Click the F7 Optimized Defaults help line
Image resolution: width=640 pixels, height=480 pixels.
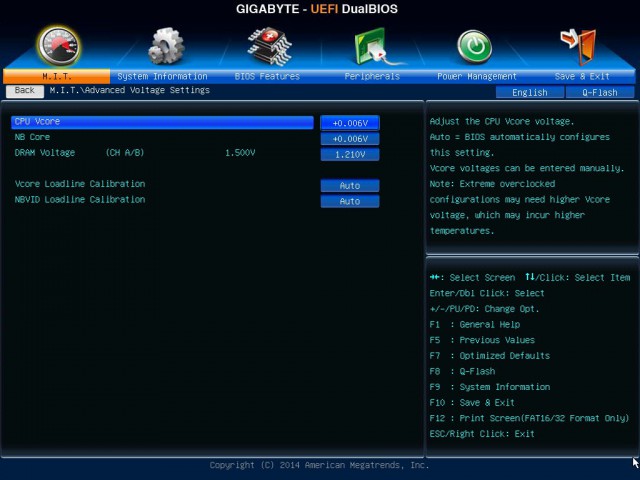click(x=490, y=356)
